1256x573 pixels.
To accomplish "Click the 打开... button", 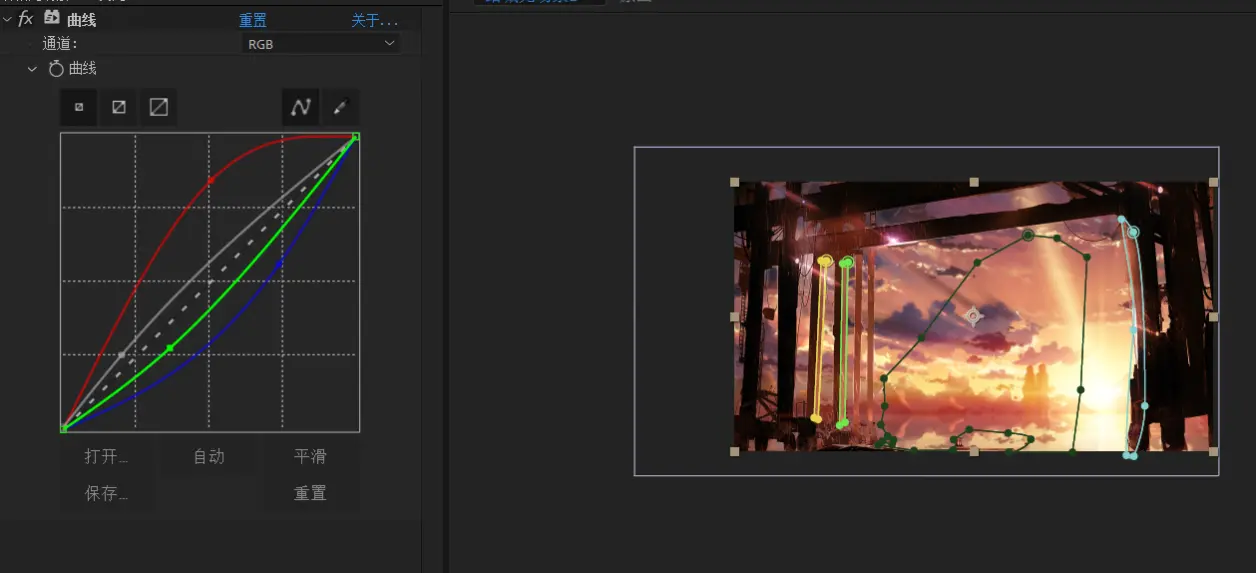I will point(107,456).
